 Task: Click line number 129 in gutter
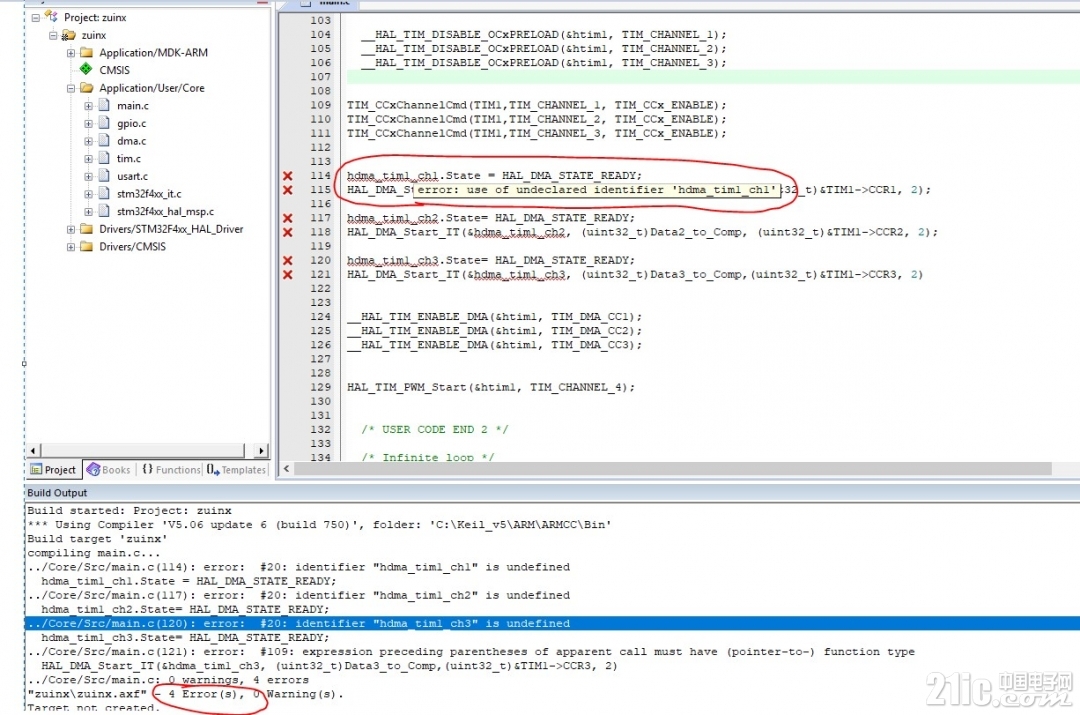tap(320, 387)
